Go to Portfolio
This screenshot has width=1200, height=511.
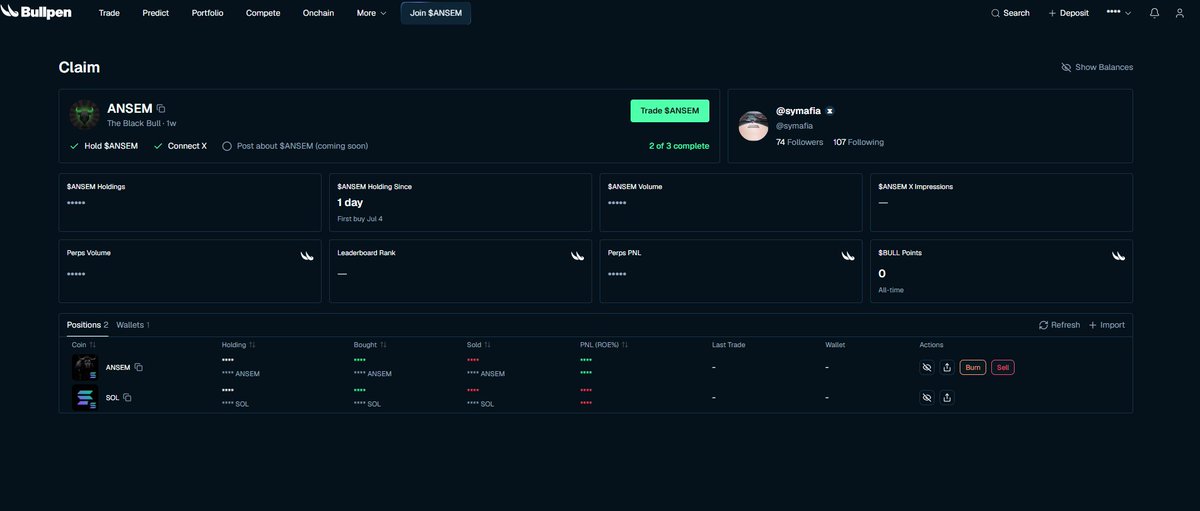point(208,13)
